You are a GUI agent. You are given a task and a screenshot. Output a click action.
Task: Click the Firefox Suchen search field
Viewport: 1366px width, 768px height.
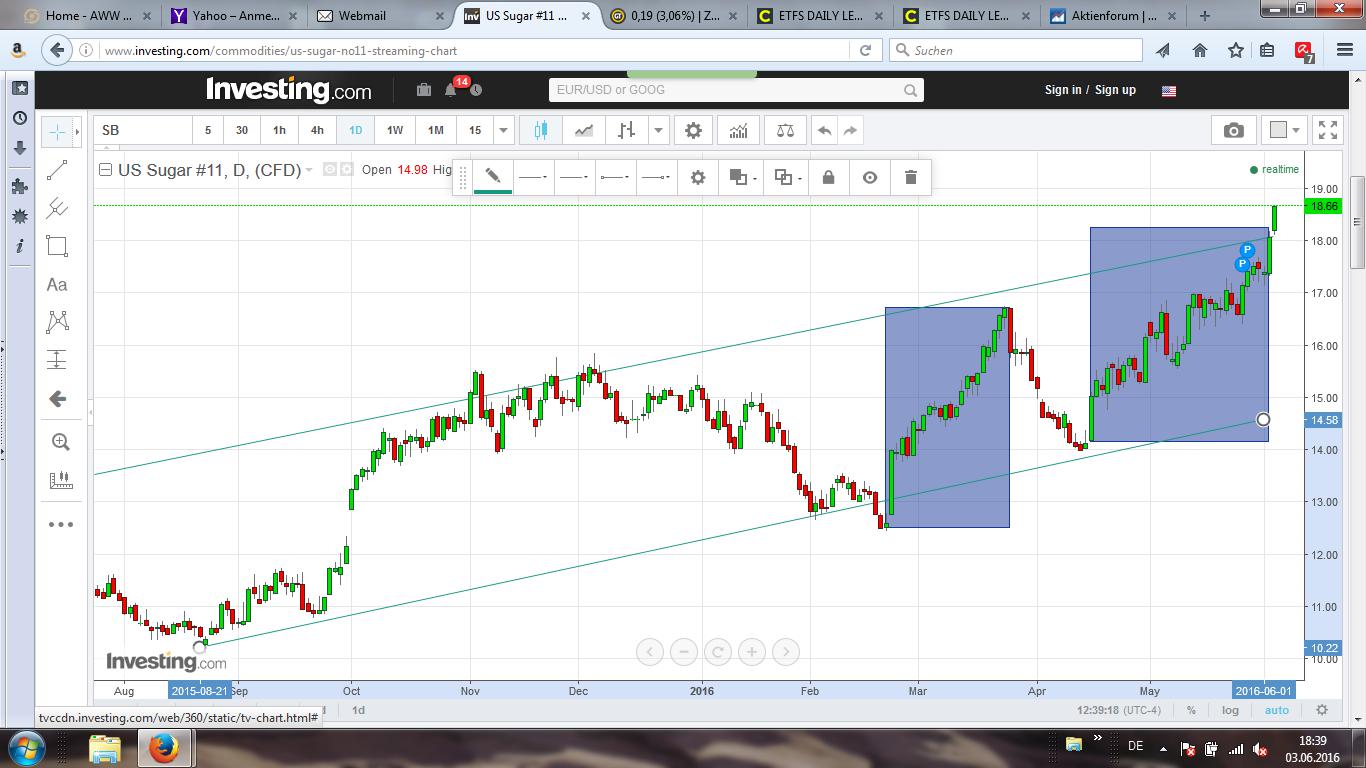(1016, 50)
